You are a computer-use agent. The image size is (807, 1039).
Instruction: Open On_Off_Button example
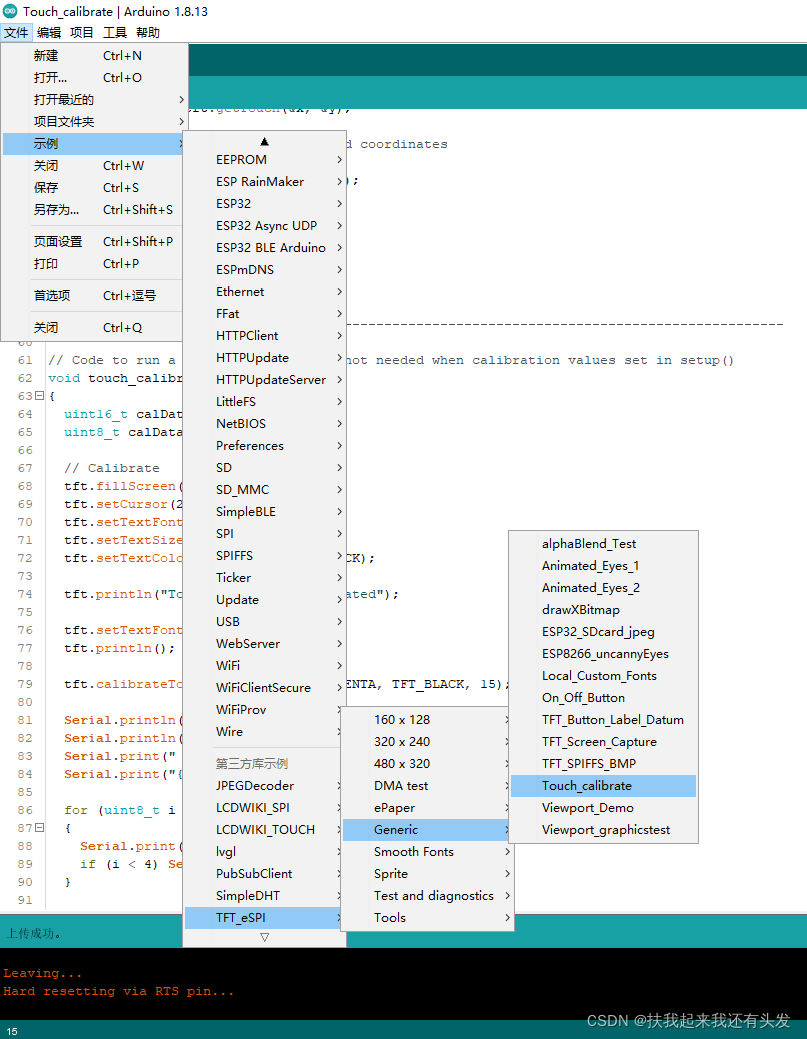pos(604,698)
